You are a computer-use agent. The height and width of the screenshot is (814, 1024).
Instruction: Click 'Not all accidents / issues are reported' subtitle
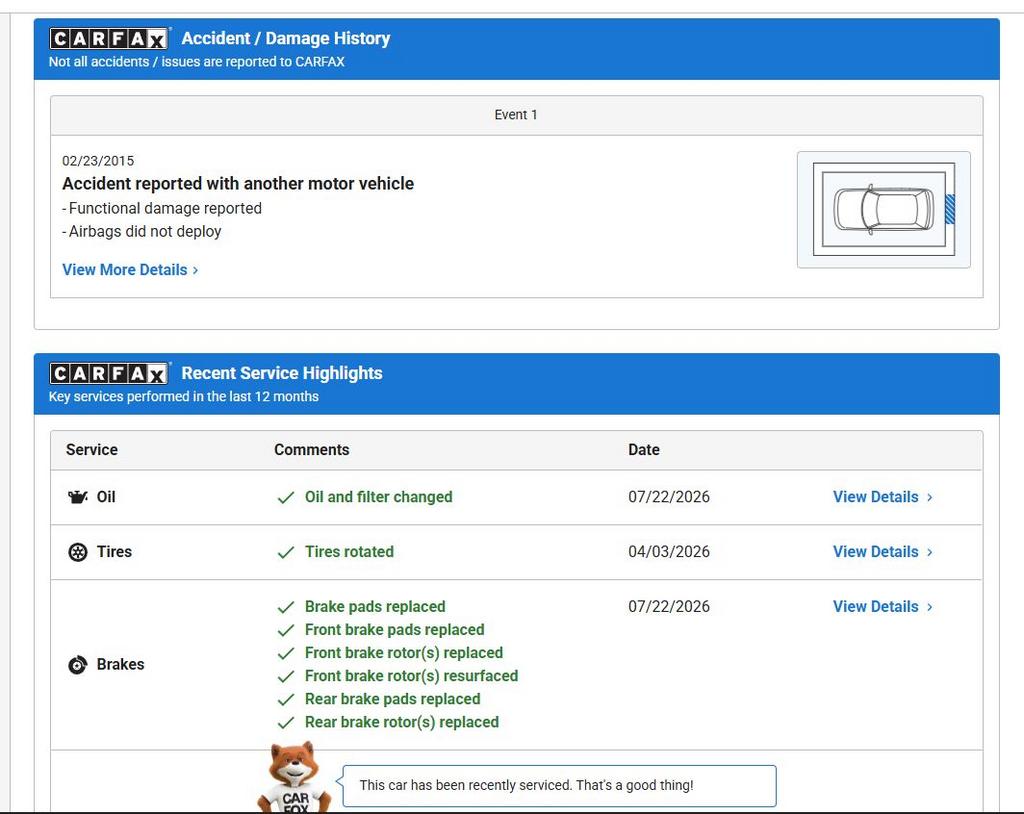coord(197,62)
